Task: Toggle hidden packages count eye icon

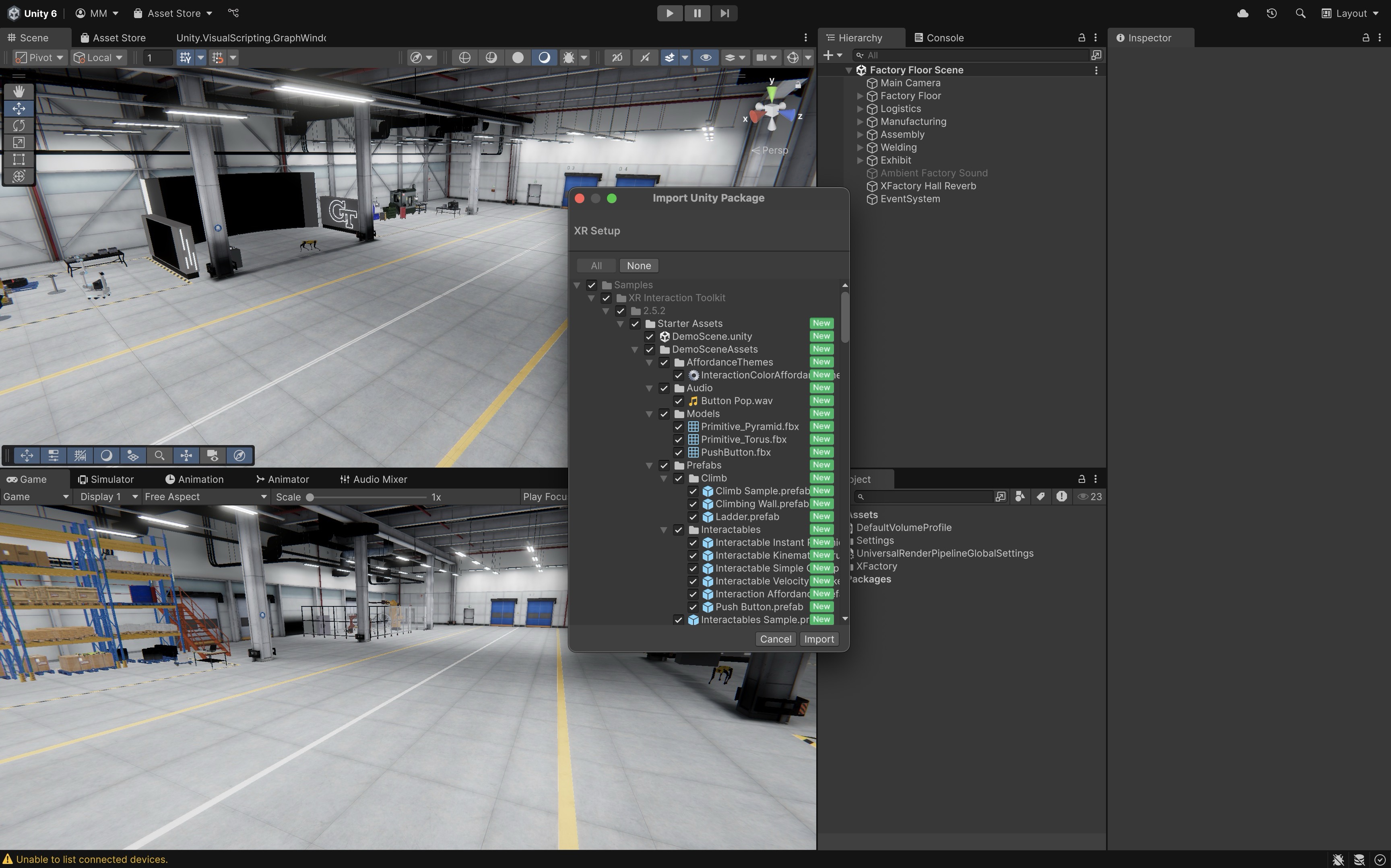Action: point(1089,497)
